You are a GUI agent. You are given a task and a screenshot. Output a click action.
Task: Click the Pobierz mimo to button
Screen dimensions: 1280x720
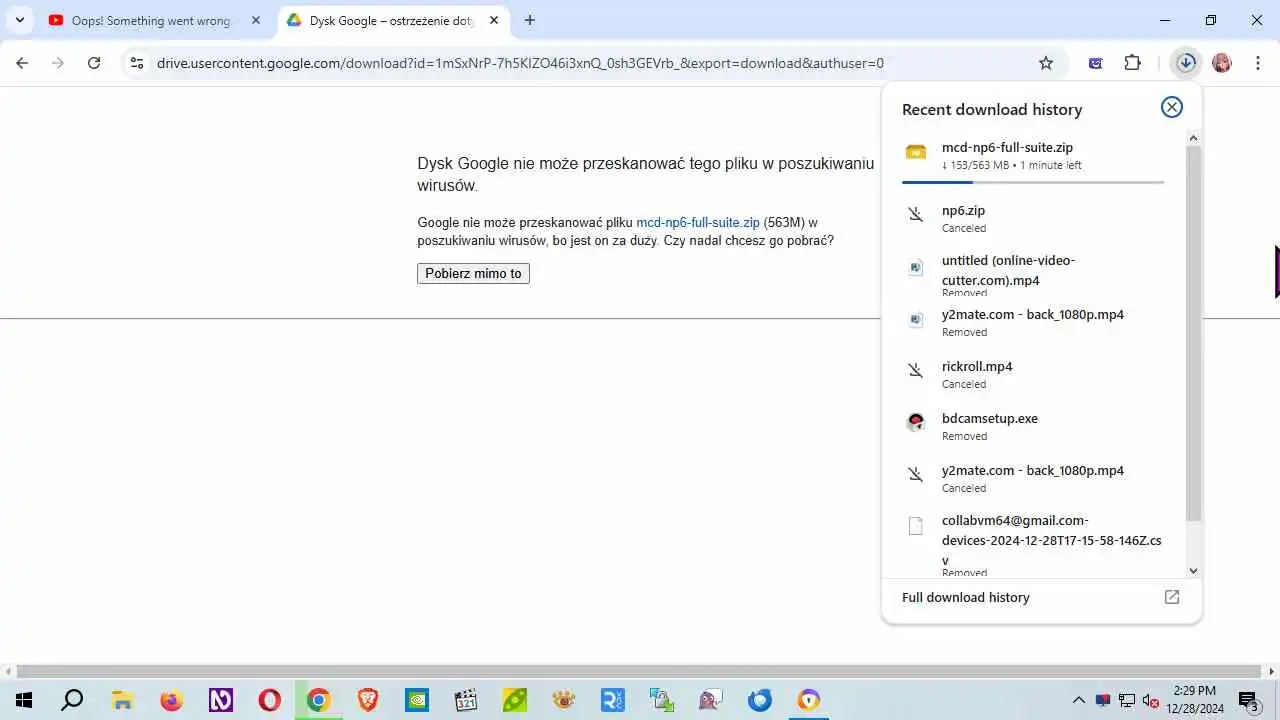(x=473, y=273)
